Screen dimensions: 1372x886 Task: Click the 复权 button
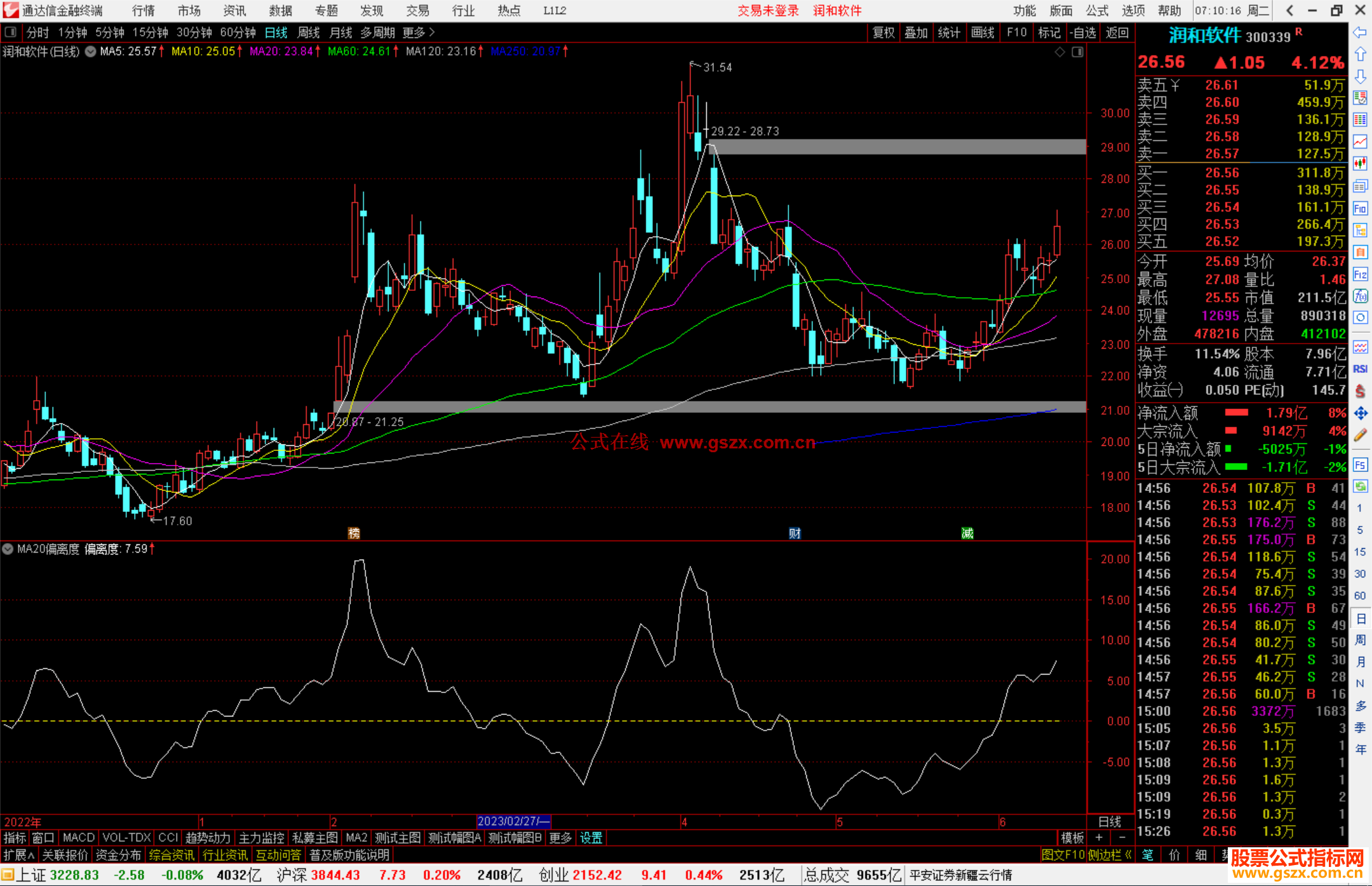[883, 32]
